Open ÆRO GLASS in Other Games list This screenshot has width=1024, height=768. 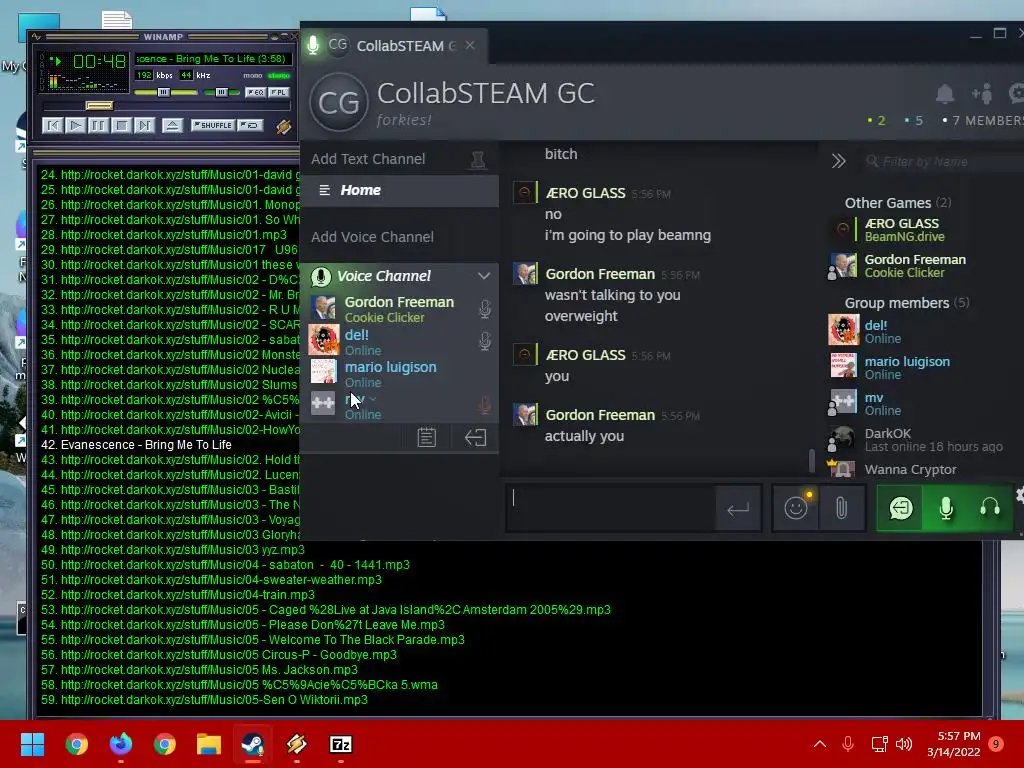click(x=925, y=230)
